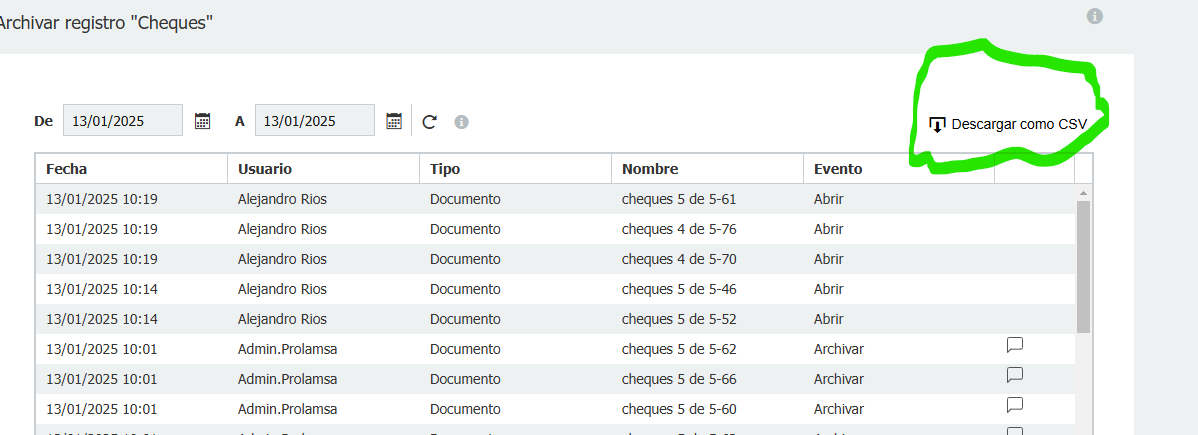This screenshot has width=1198, height=435.
Task: Open comment icon for cheques 5 de 5-62
Action: [x=1014, y=346]
